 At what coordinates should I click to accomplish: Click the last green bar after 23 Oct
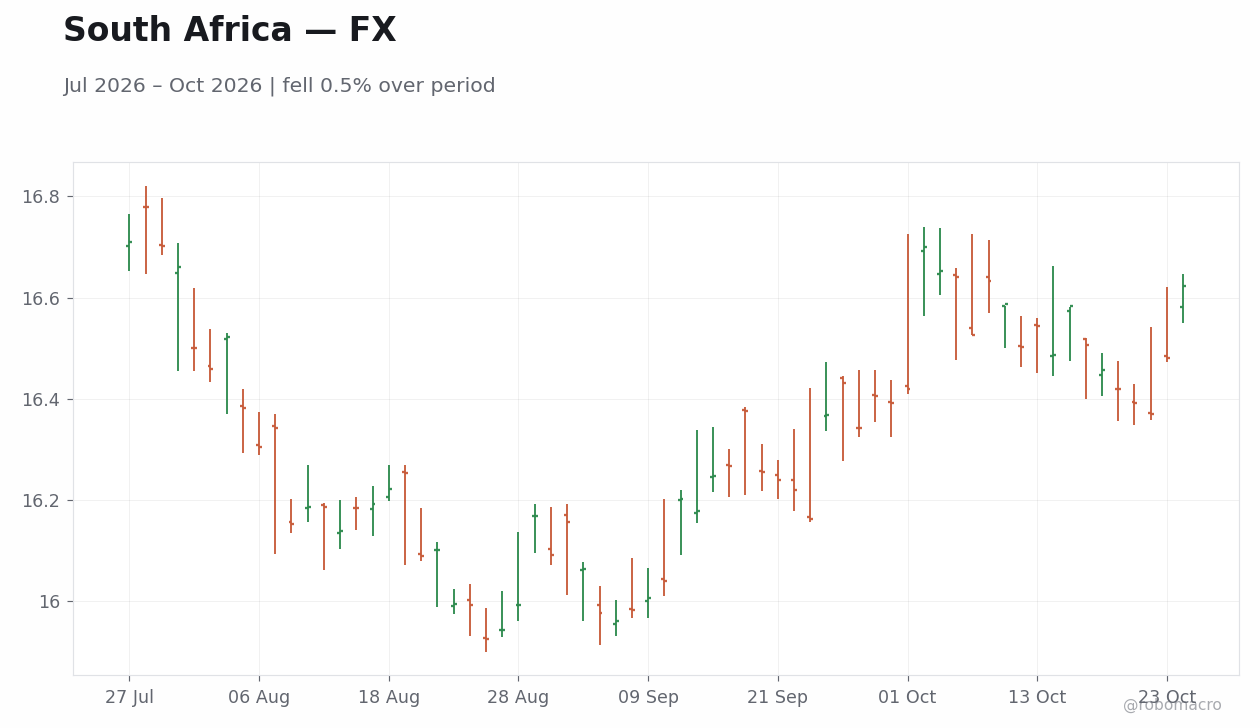coord(1183,298)
